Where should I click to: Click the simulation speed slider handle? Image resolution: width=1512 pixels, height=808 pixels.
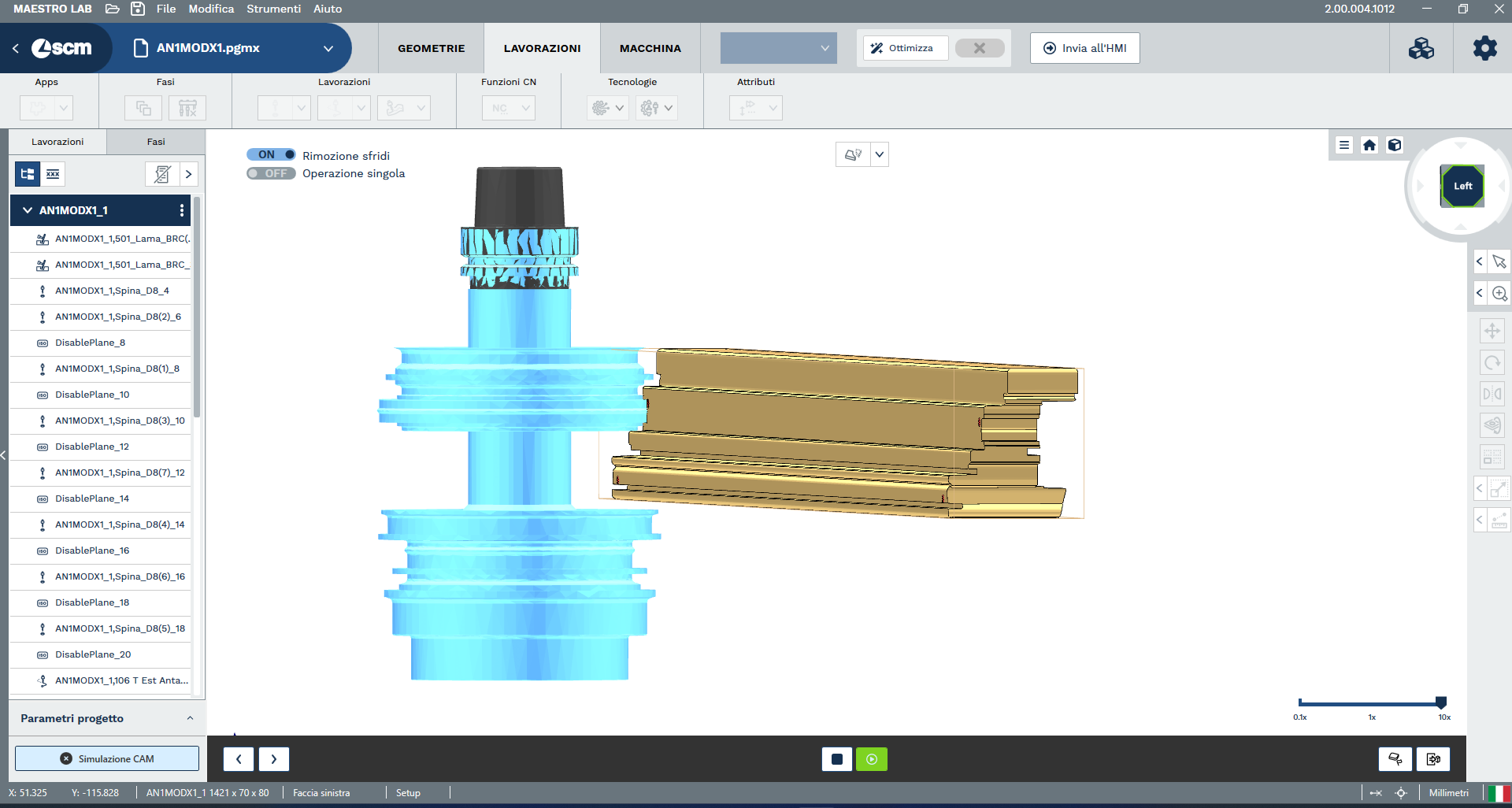[x=1440, y=702]
